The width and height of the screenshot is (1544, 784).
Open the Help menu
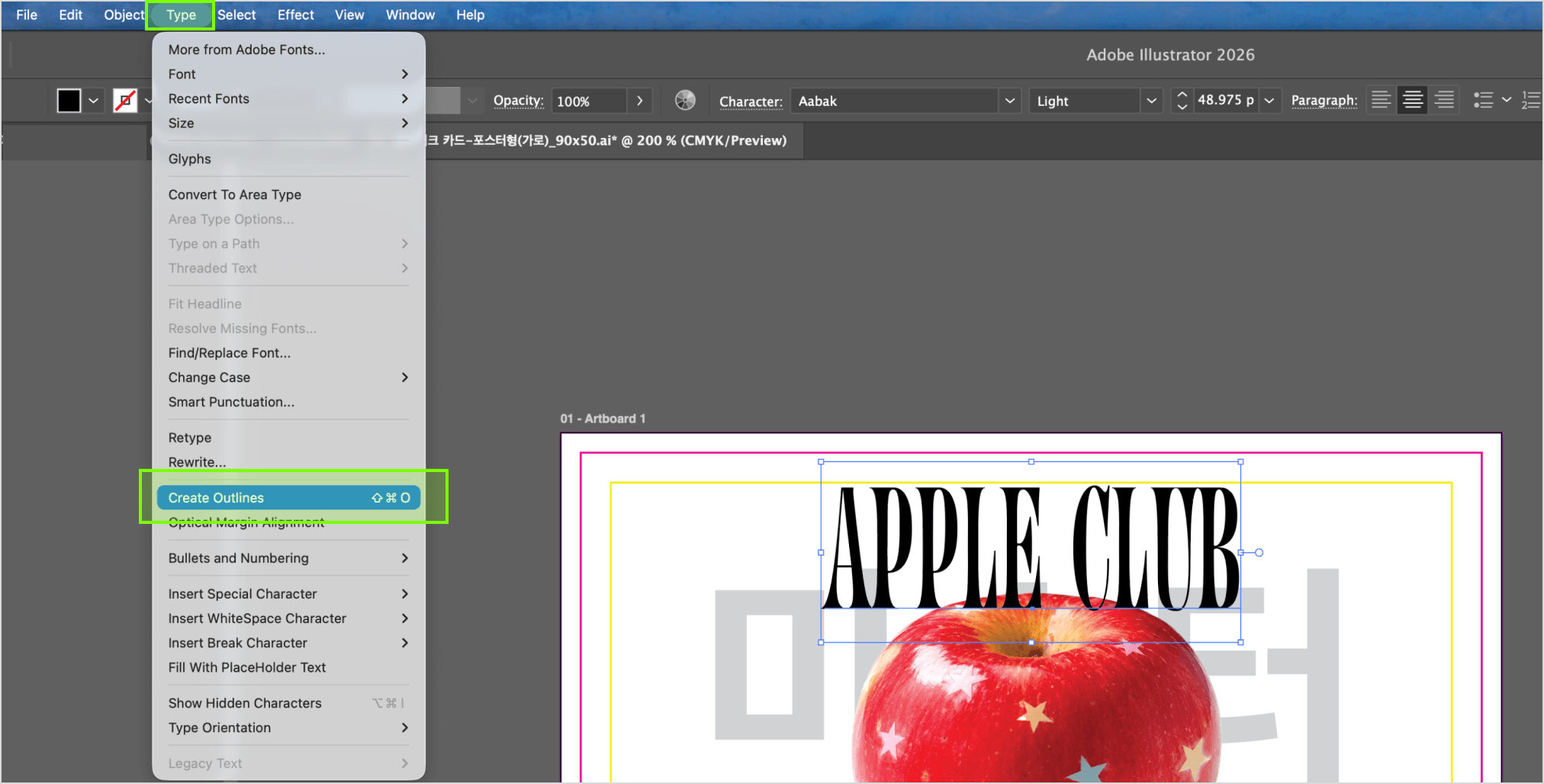pyautogui.click(x=470, y=14)
